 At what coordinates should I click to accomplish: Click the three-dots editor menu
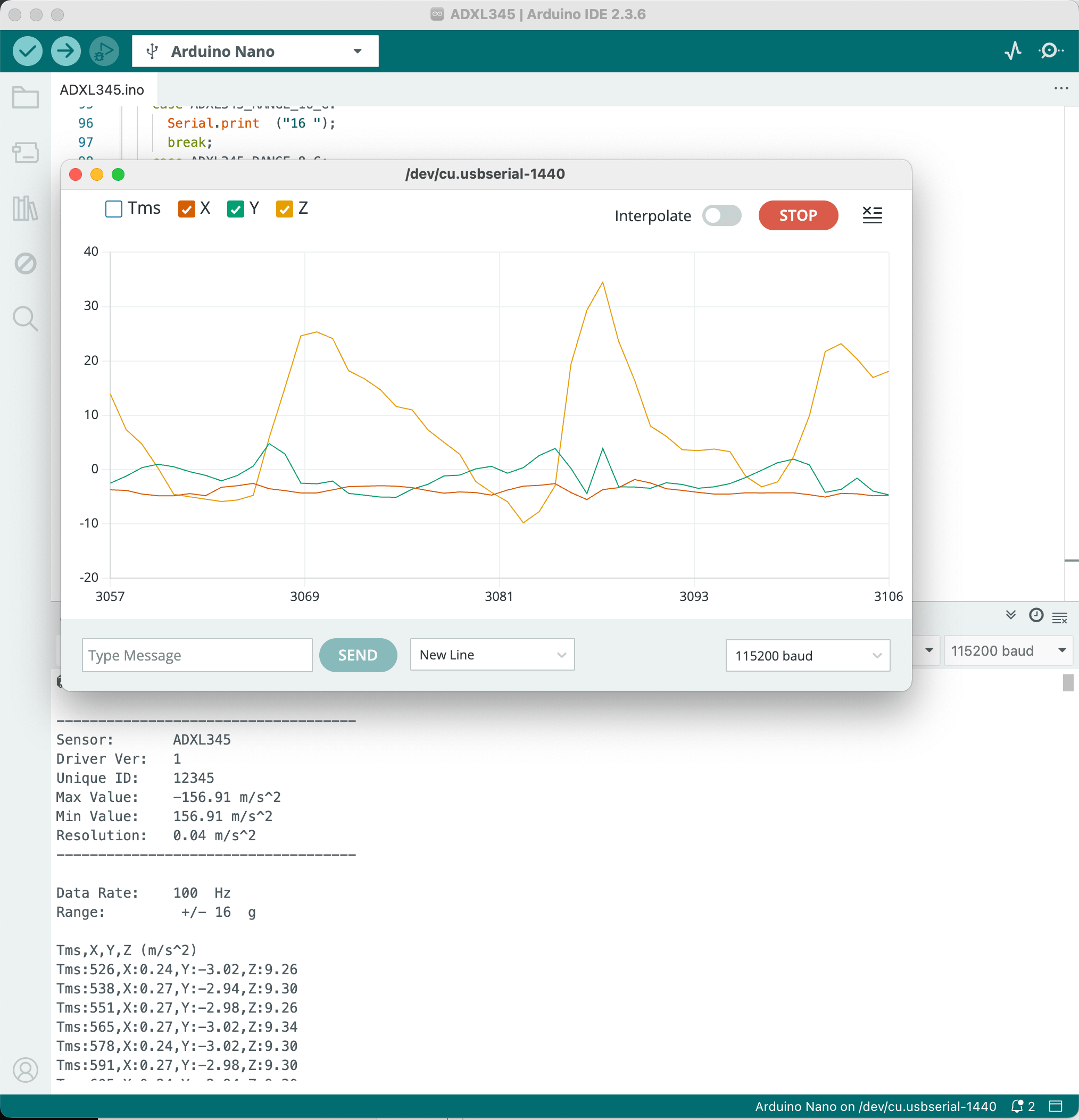(x=1061, y=89)
